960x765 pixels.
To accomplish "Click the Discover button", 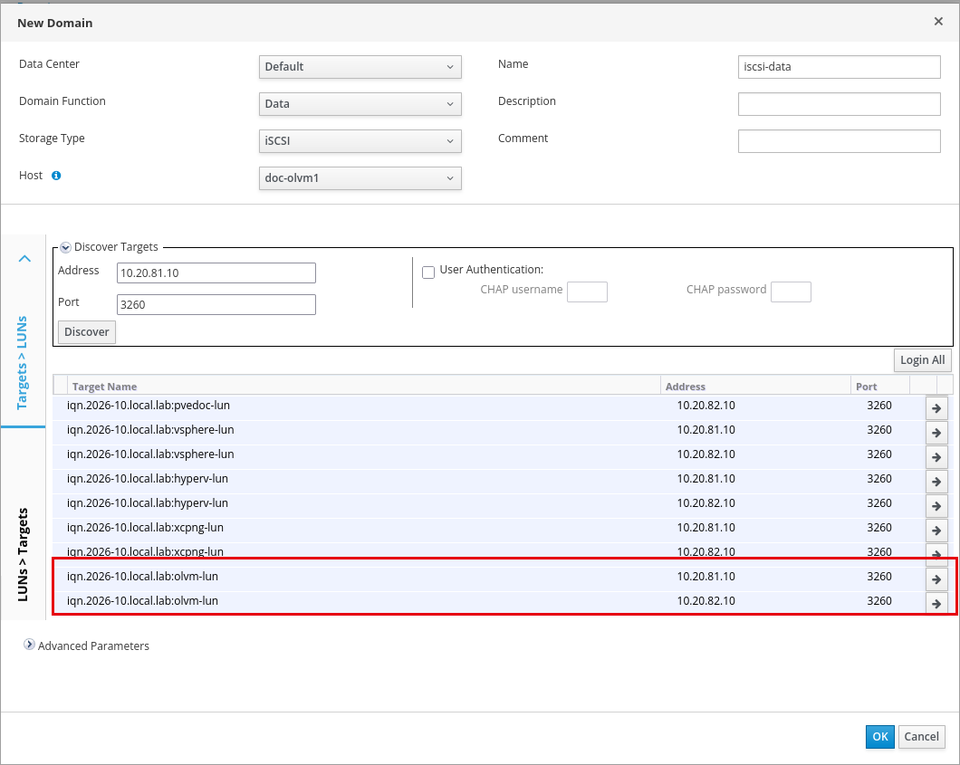I will (x=86, y=332).
